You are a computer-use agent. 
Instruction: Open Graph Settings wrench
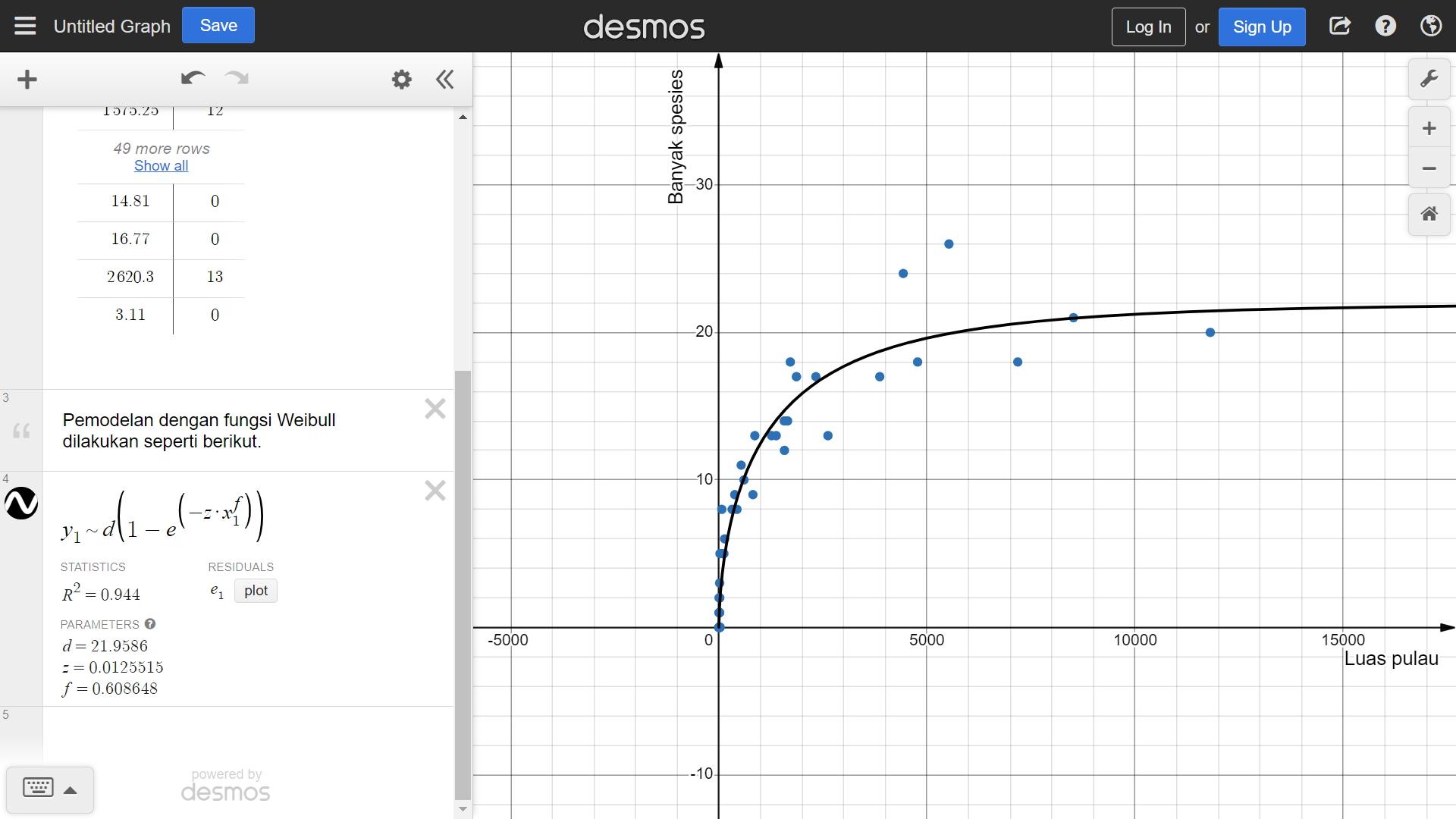point(1429,79)
